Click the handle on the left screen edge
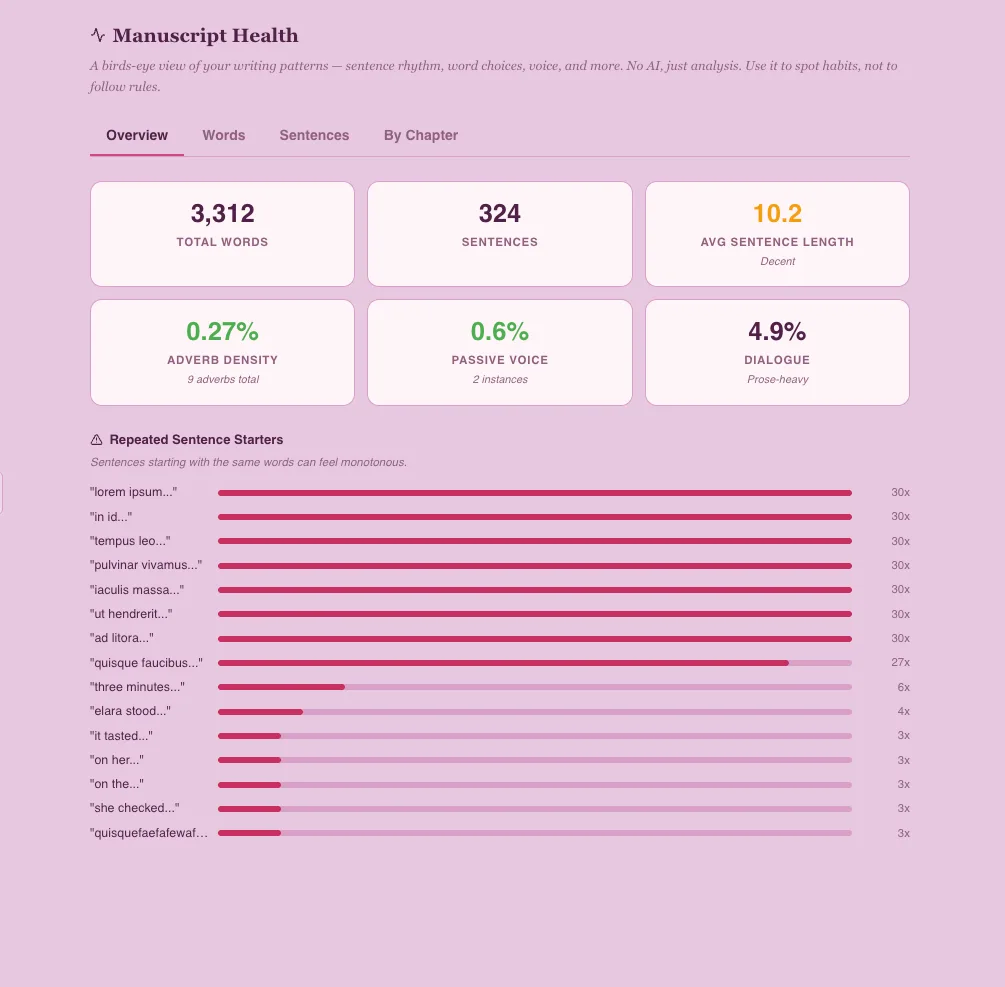The image size is (1005, 987). [3, 493]
